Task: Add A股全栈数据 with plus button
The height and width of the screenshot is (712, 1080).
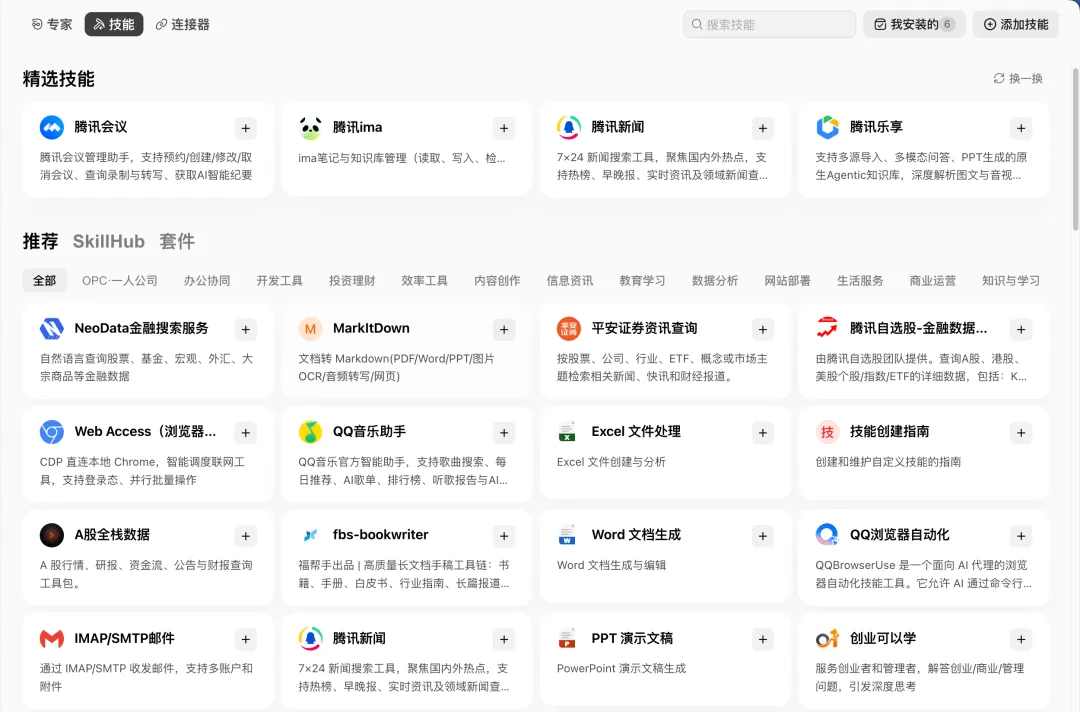Action: [246, 536]
